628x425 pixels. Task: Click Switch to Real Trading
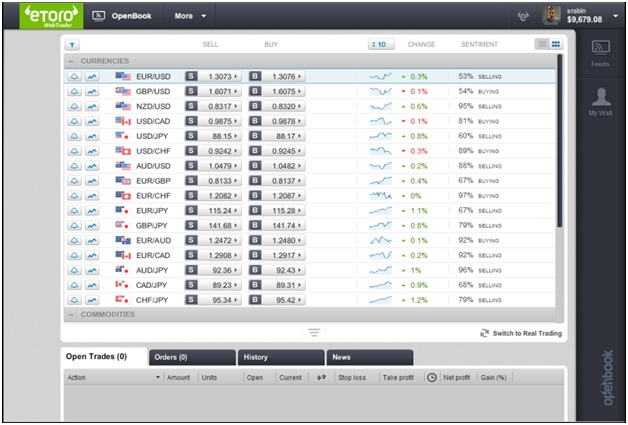(x=521, y=333)
